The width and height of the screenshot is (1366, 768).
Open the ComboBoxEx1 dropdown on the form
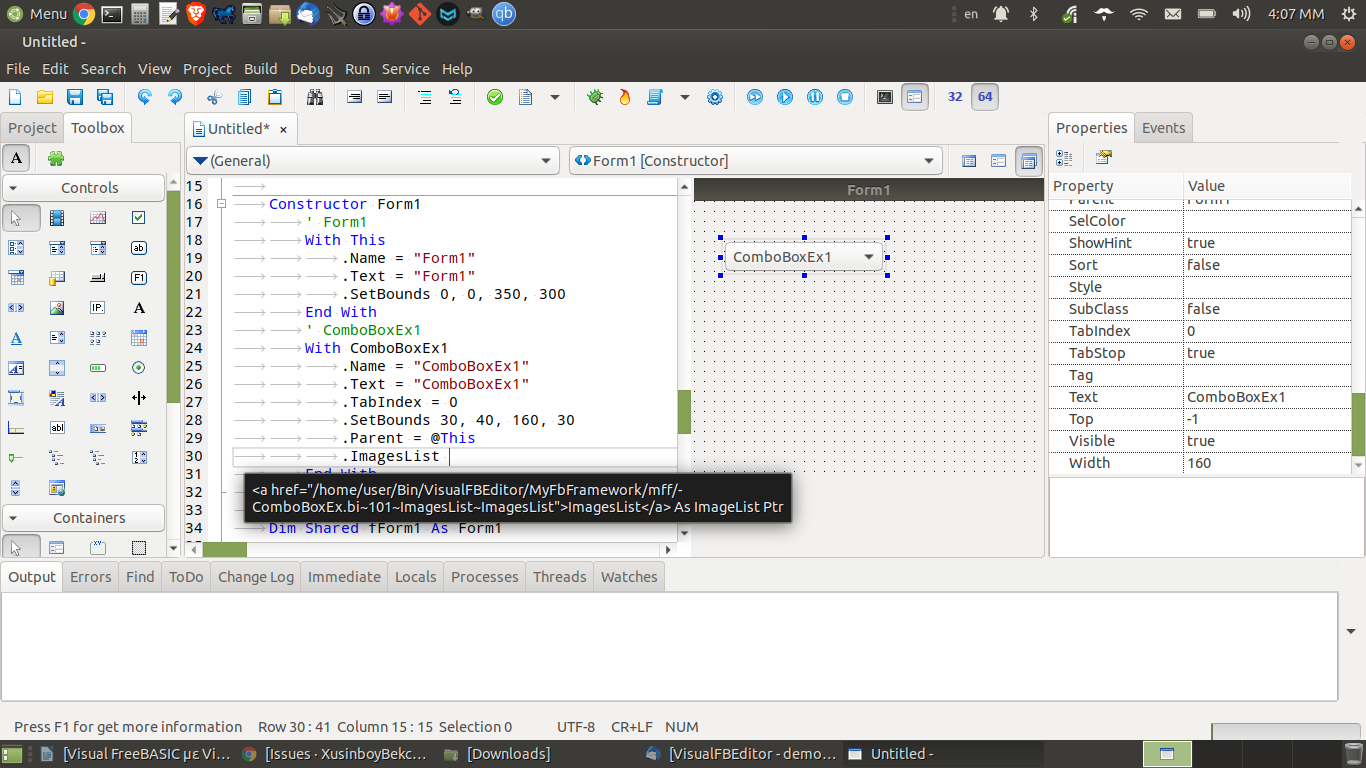(868, 257)
